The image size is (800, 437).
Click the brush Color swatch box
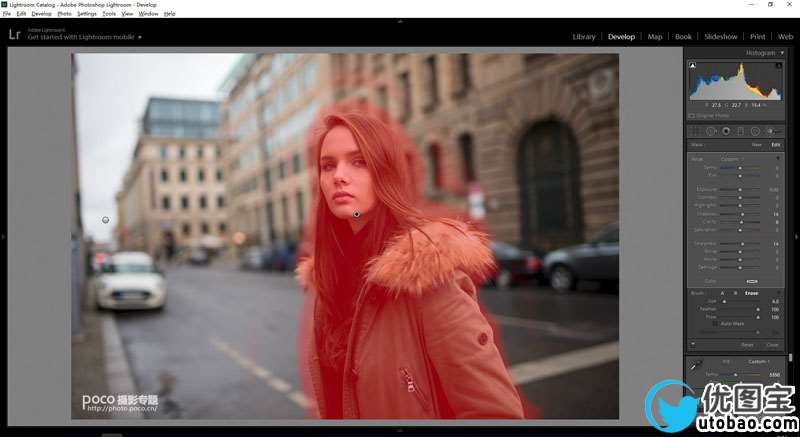click(x=752, y=281)
